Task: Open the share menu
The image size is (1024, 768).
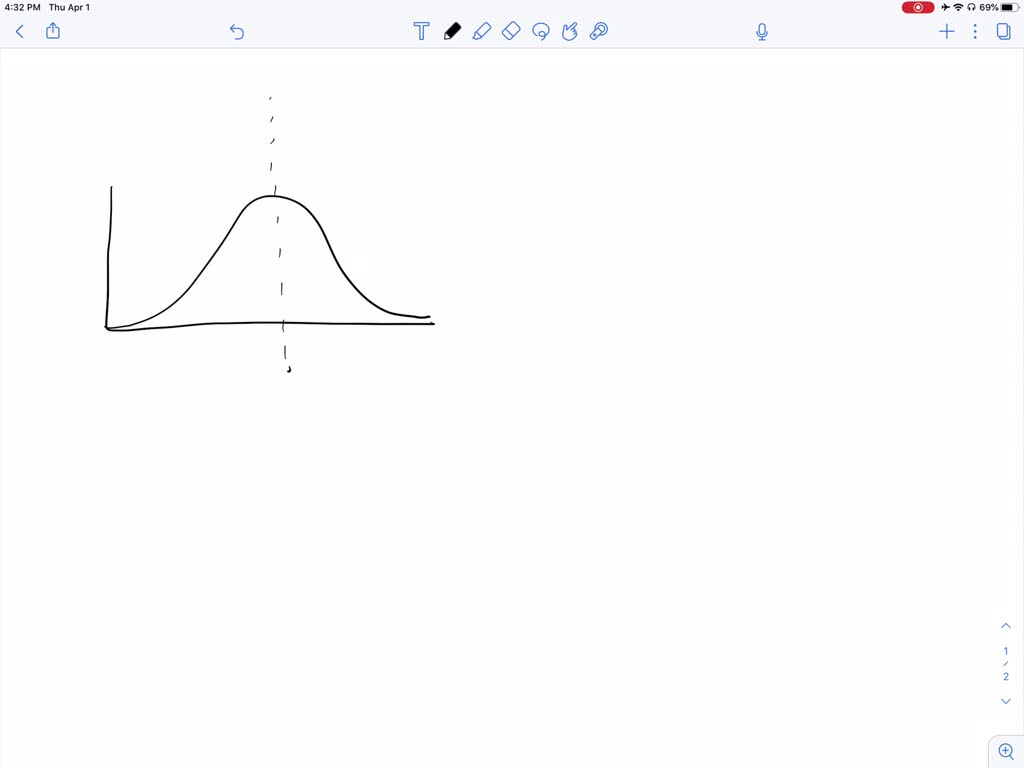Action: 52,31
